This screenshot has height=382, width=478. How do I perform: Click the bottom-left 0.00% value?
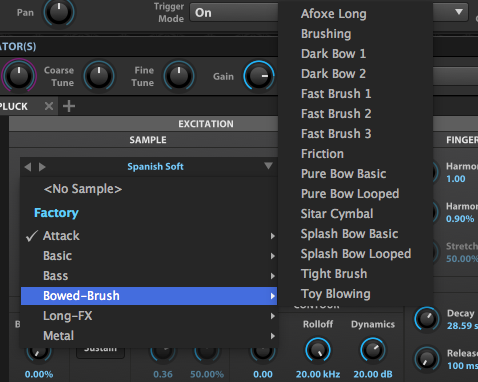39,374
